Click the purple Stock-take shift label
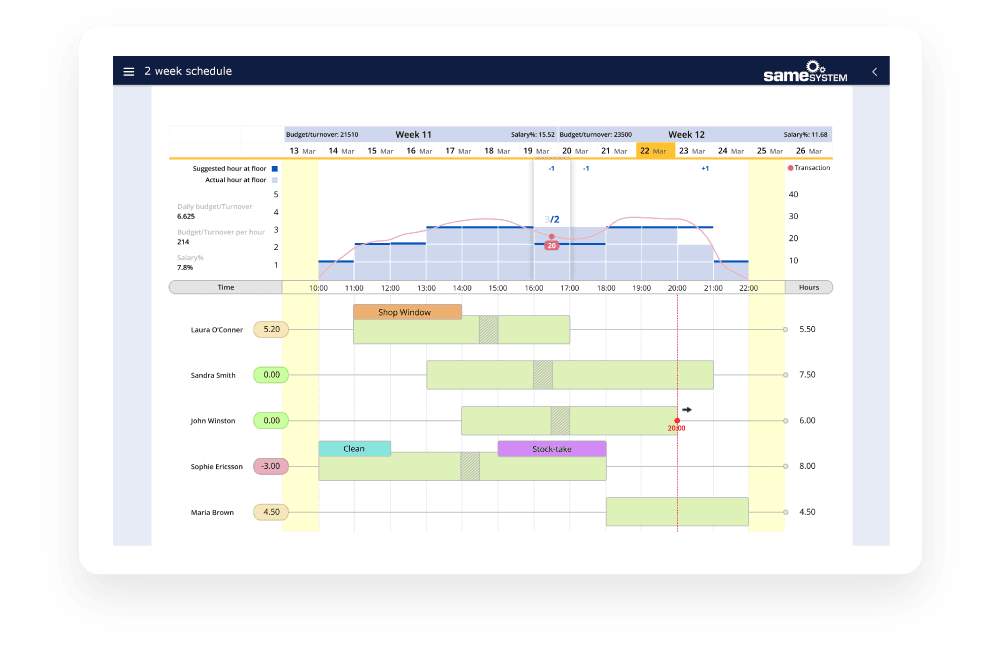 click(553, 449)
